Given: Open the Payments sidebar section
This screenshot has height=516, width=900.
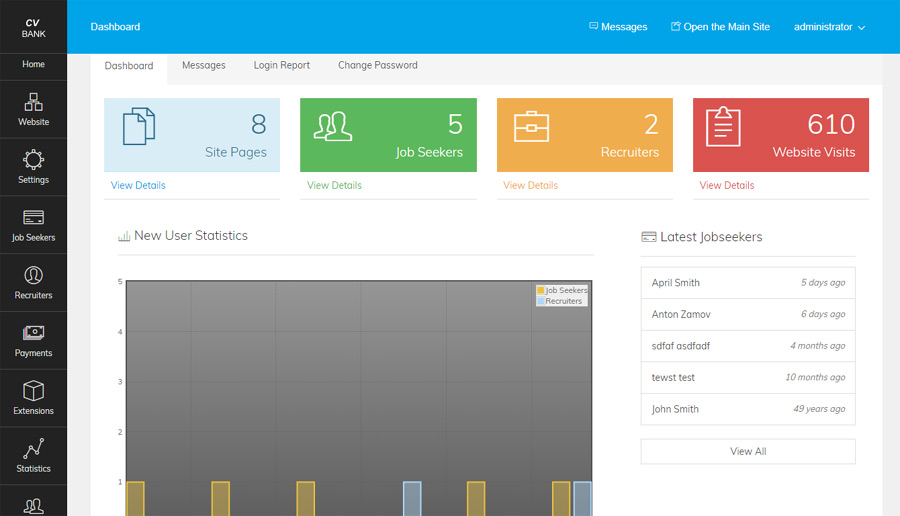Looking at the screenshot, I should point(33,340).
